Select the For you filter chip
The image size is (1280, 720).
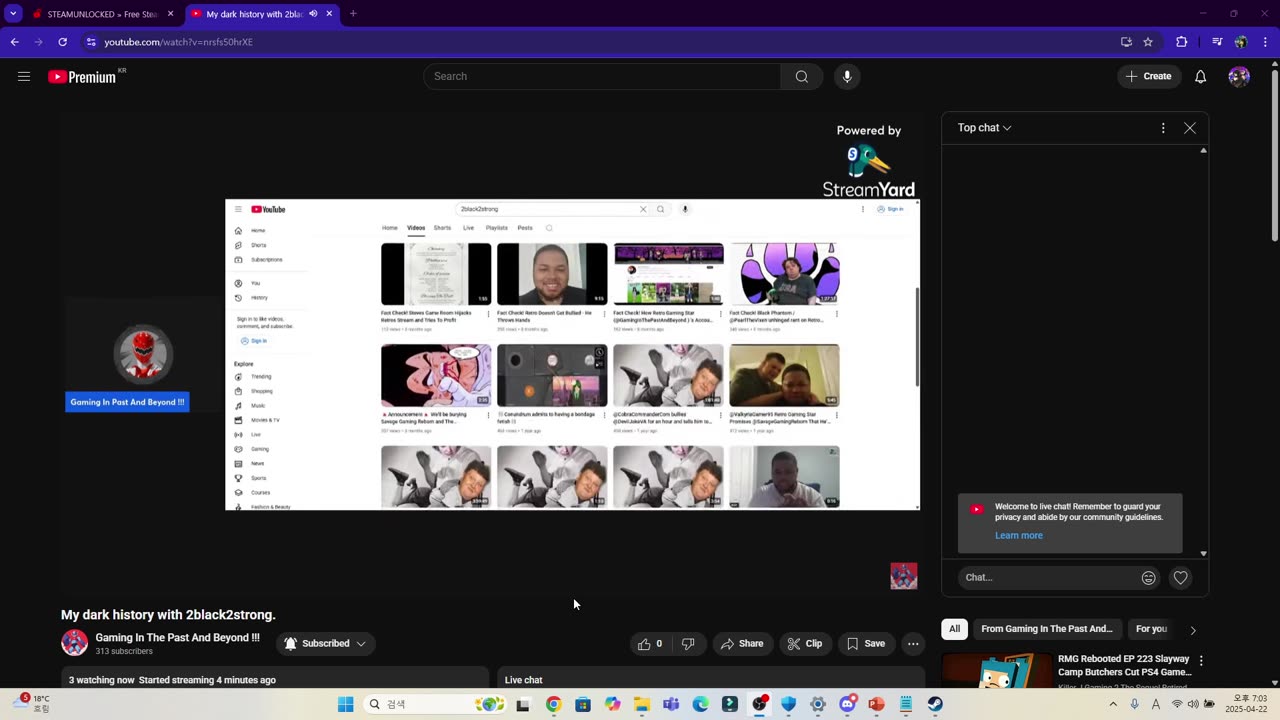(1151, 629)
